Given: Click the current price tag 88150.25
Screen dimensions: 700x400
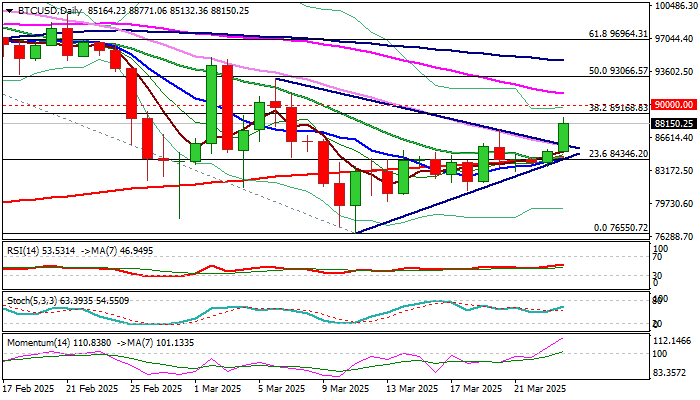Looking at the screenshot, I should (x=673, y=123).
